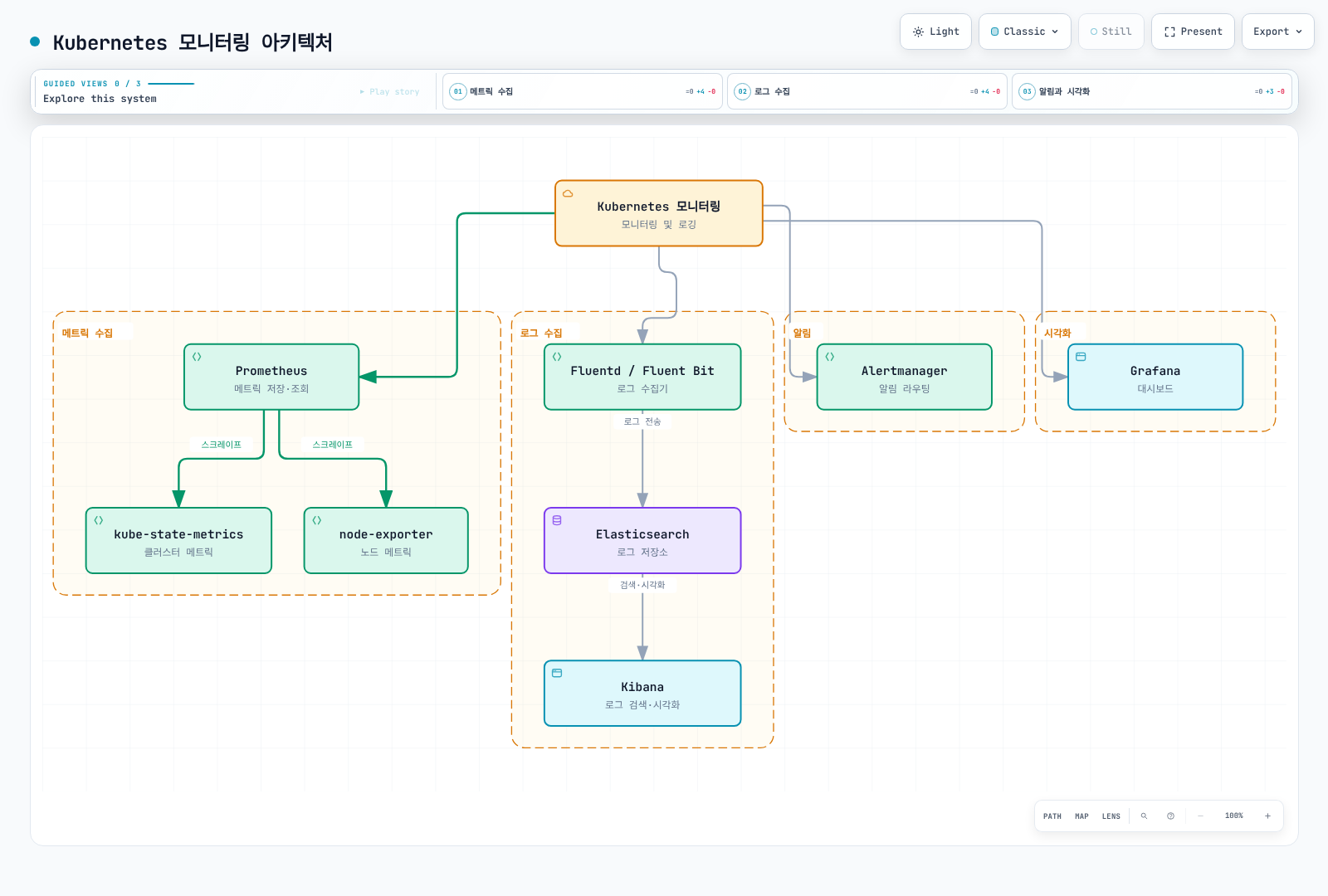Screen dimensions: 1328x896
Task: Open the Classic style dropdown
Action: point(1024,32)
